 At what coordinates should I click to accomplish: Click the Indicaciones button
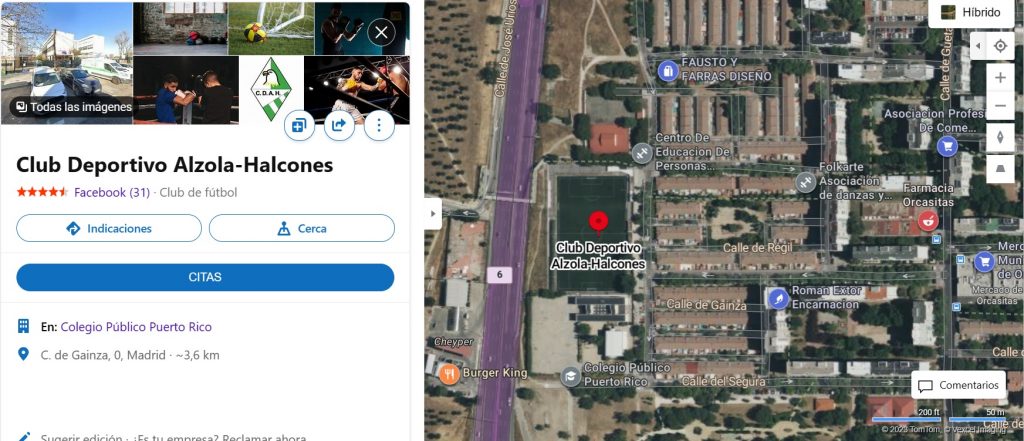coord(109,228)
